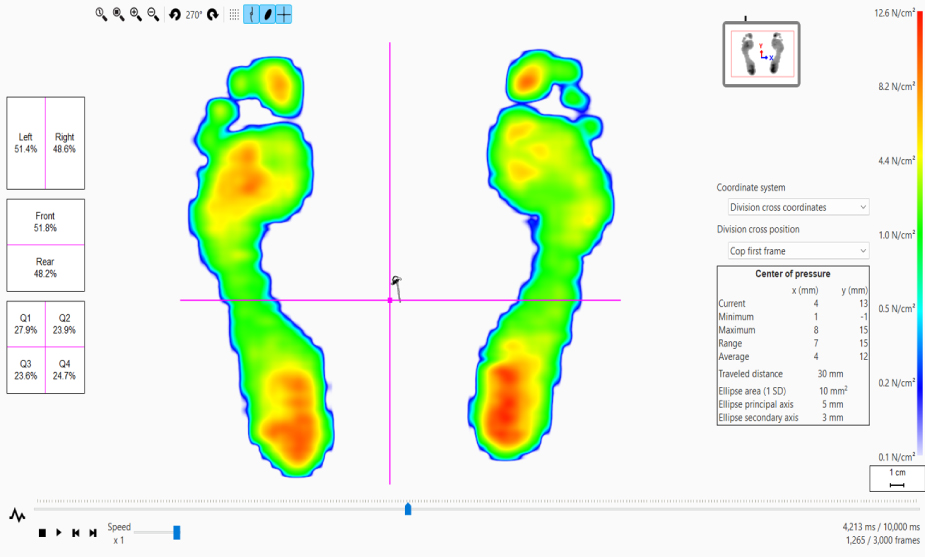Viewport: 925px width, 557px height.
Task: Rotate the footprint view counterclockwise
Action: pyautogui.click(x=175, y=14)
